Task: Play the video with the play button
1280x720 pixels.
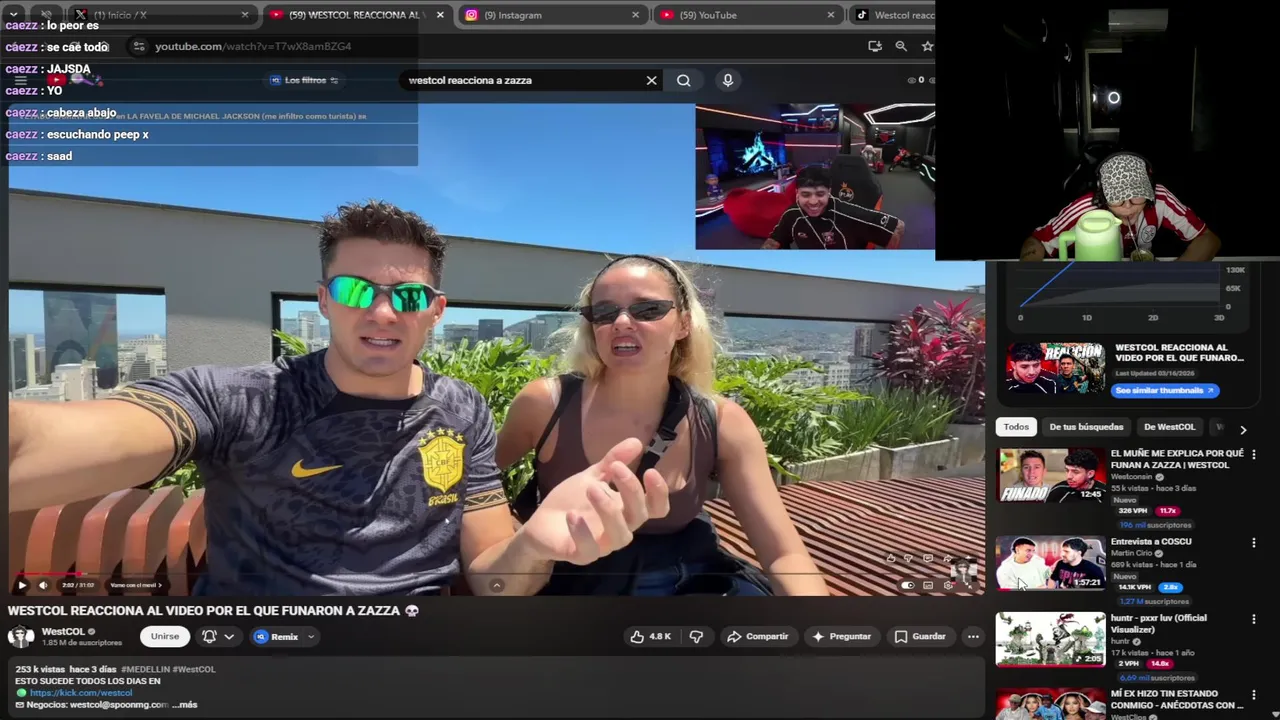Action: click(x=22, y=585)
